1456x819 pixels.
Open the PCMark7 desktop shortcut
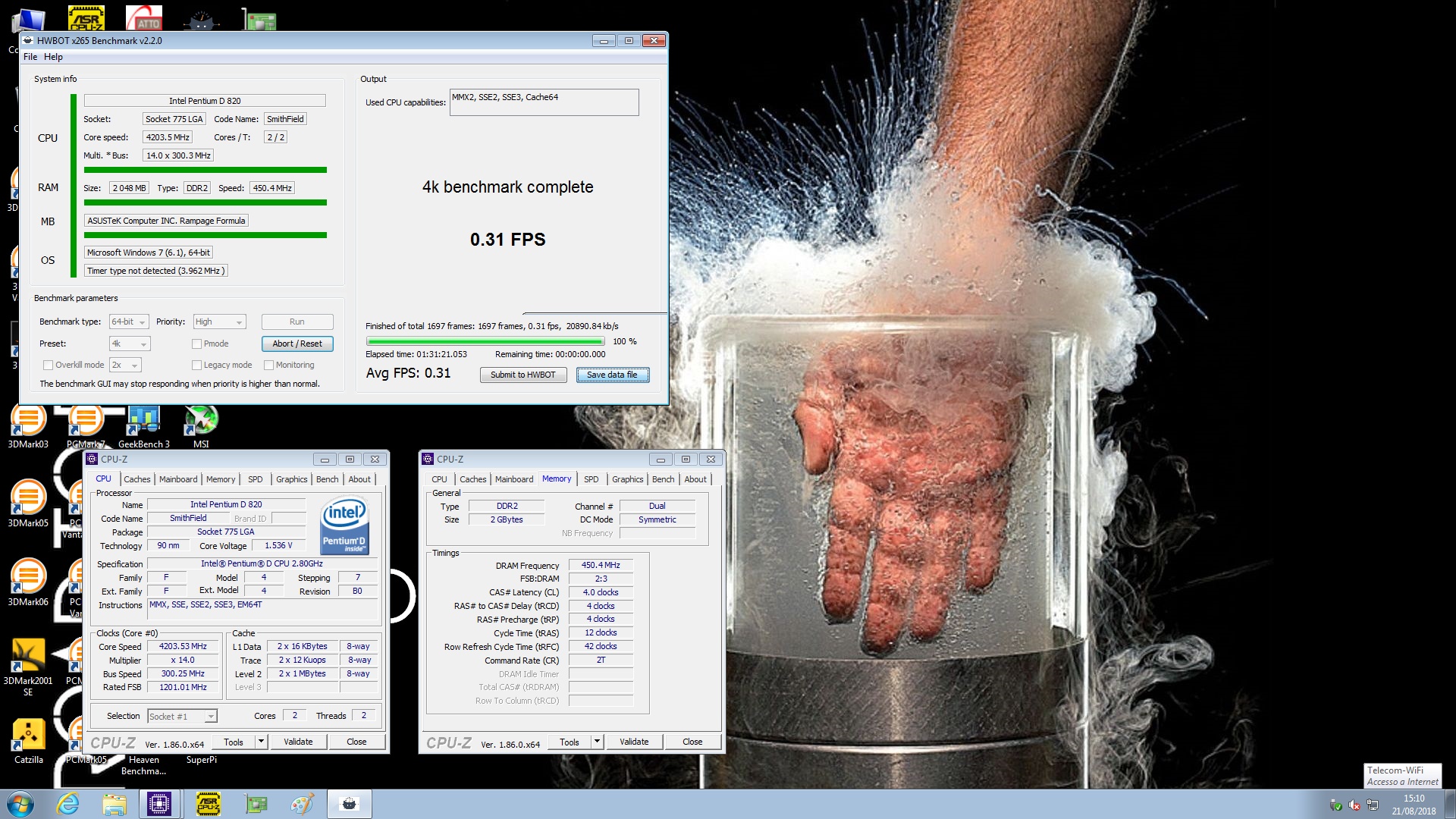click(x=86, y=425)
